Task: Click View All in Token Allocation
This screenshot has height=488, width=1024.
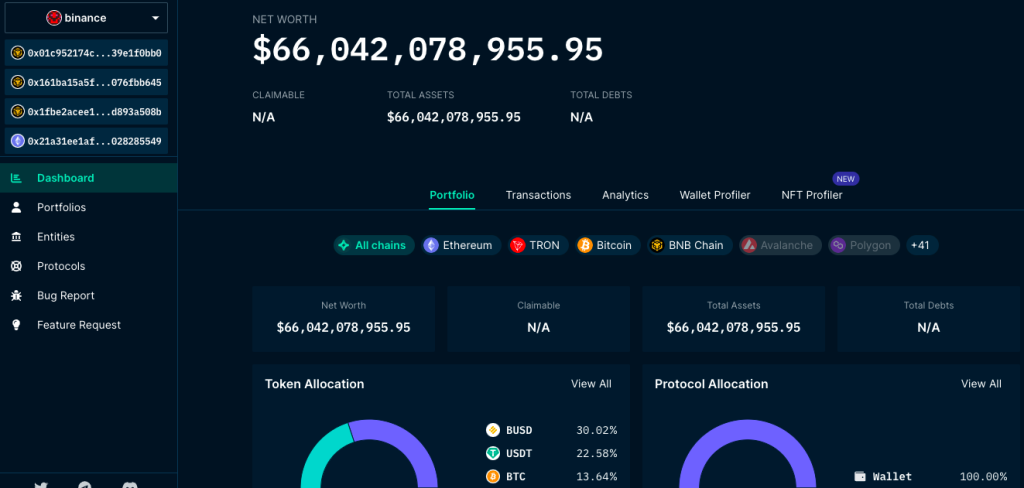Action: 591,384
